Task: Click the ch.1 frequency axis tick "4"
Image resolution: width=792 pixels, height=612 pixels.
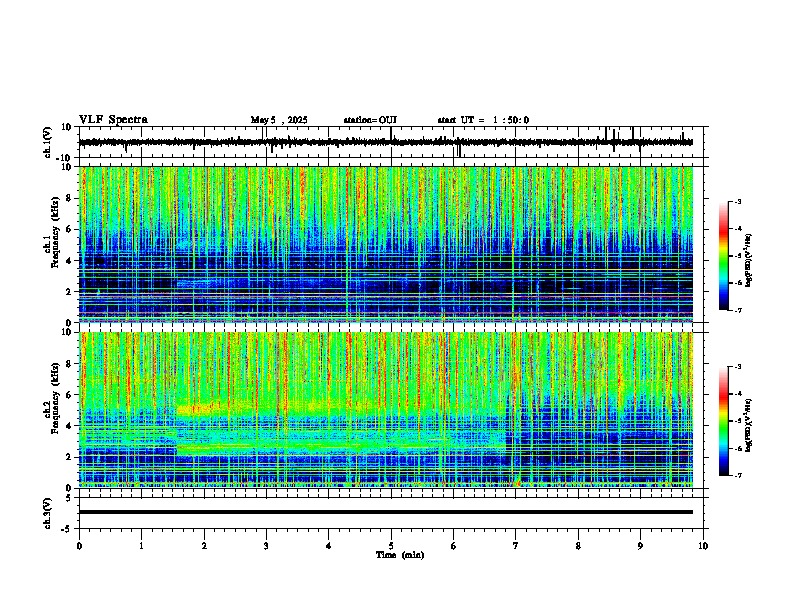Action: (x=70, y=261)
